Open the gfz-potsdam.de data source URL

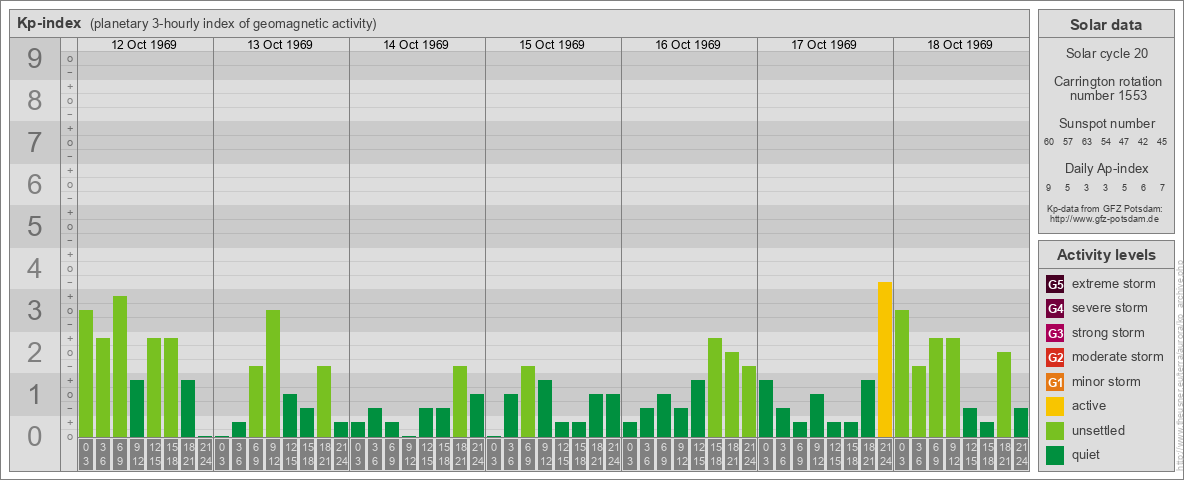tap(1104, 219)
